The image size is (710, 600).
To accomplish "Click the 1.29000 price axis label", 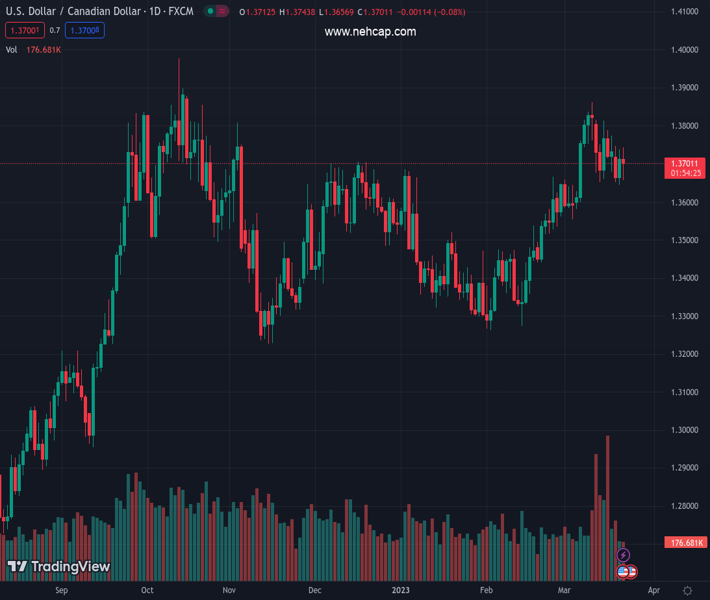I will tap(685, 468).
